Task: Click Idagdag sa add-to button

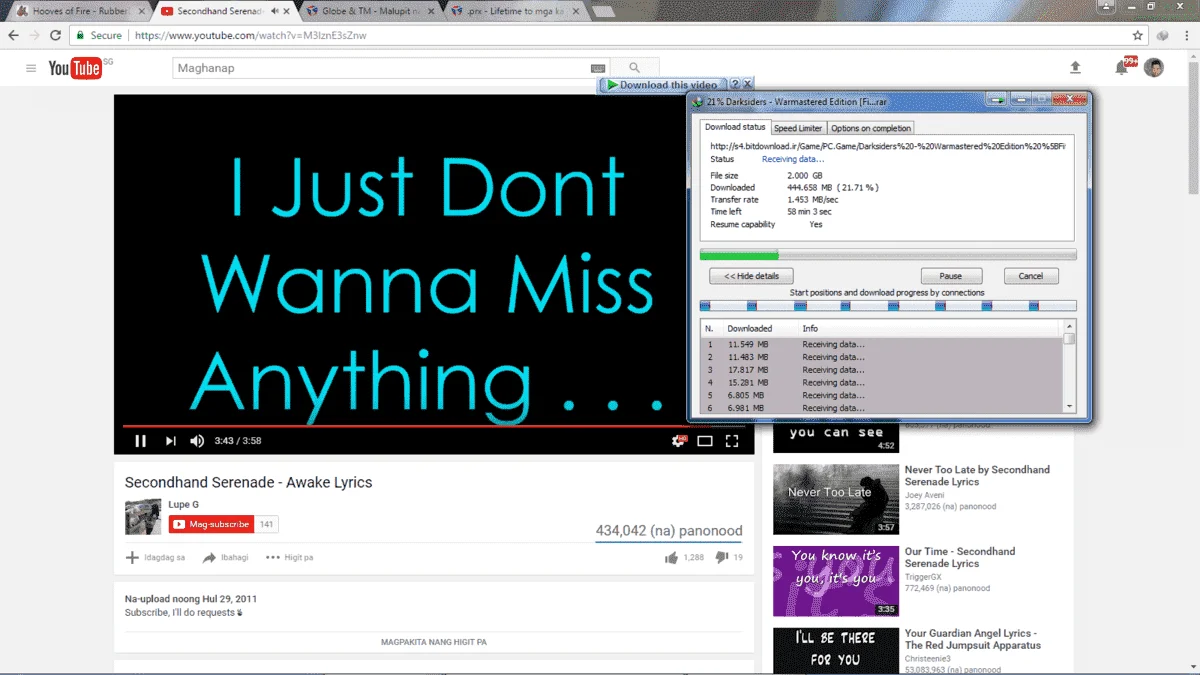Action: (155, 557)
